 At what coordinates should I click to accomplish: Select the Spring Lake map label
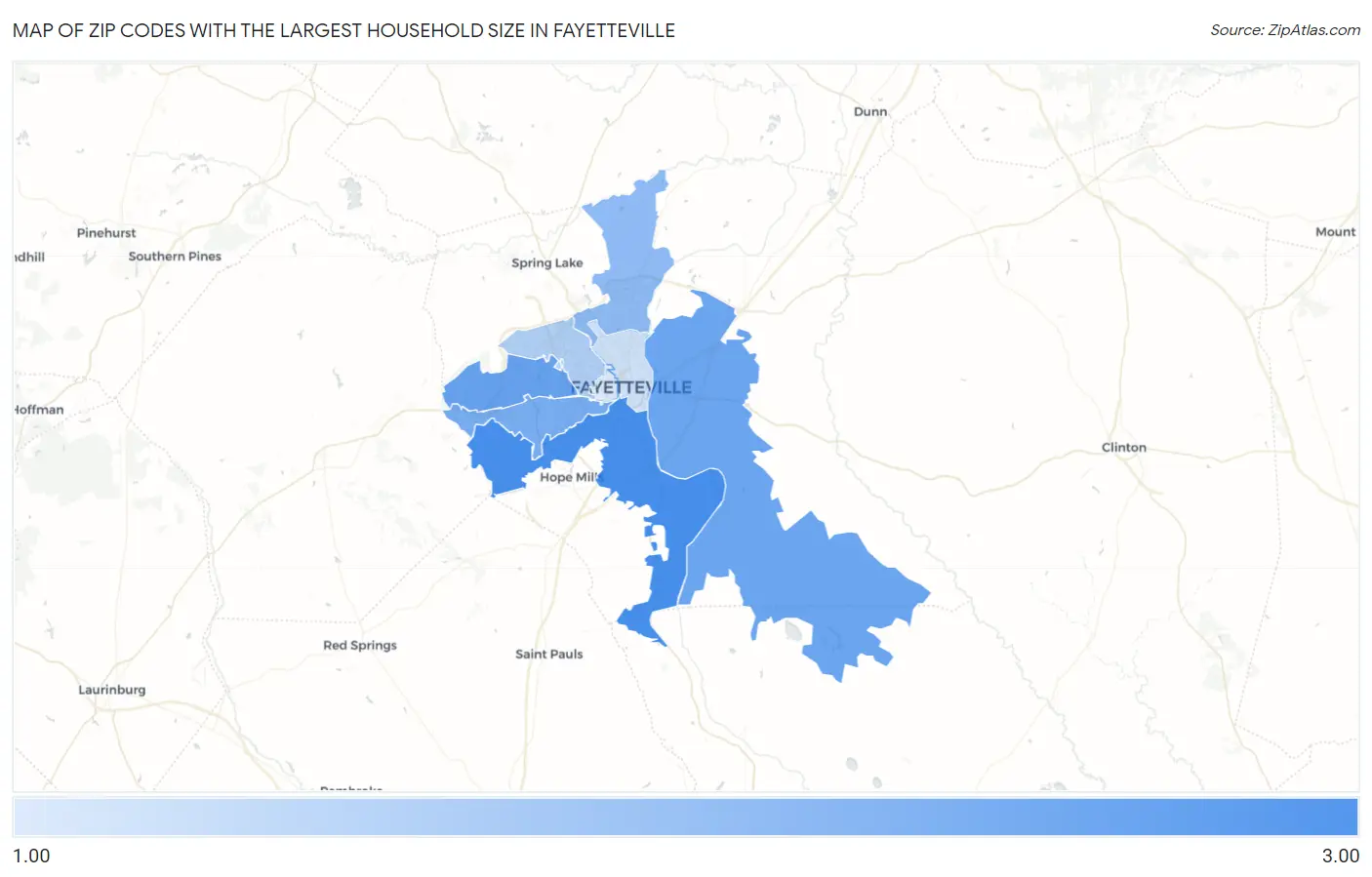coord(546,262)
